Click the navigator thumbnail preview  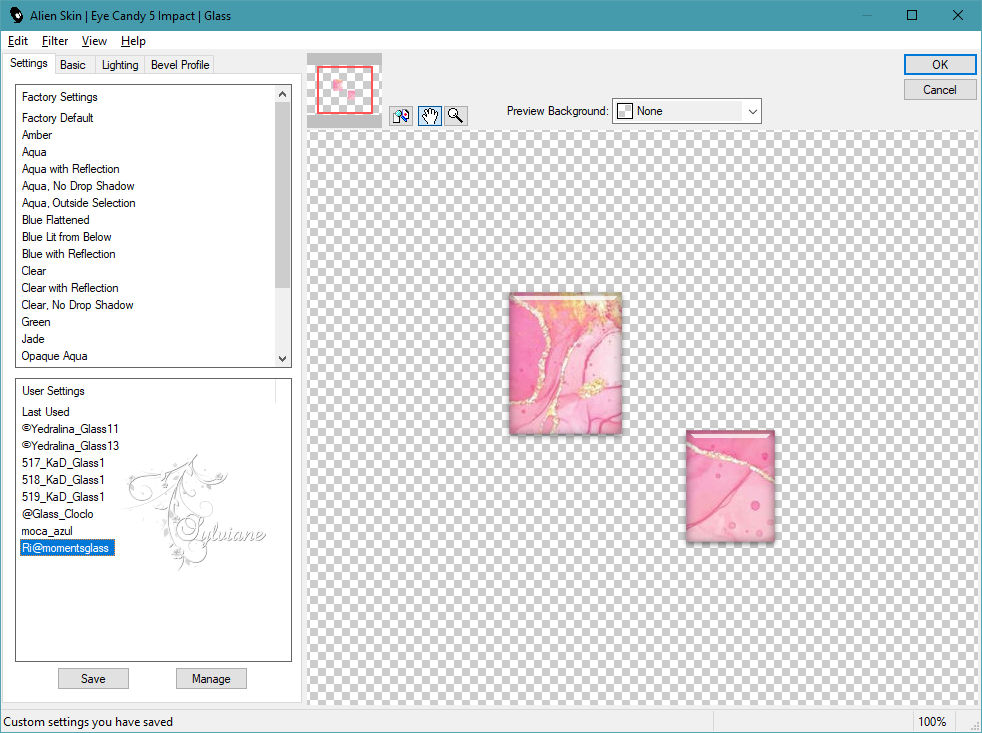344,90
